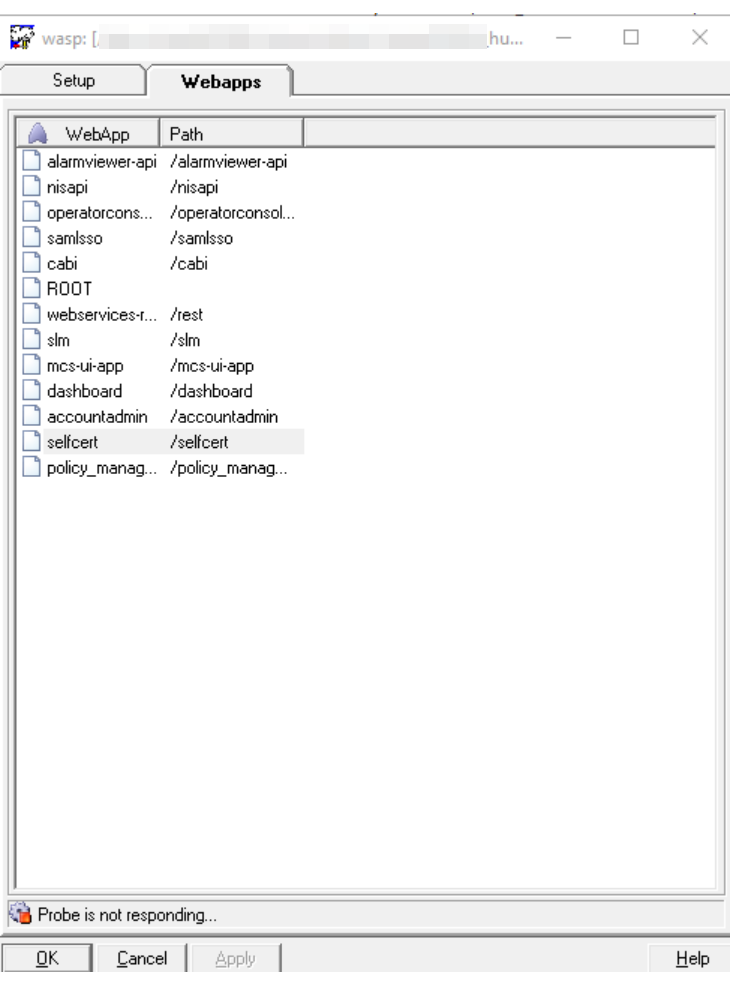
Task: Click the /accountadmin path cell
Action: pos(224,416)
